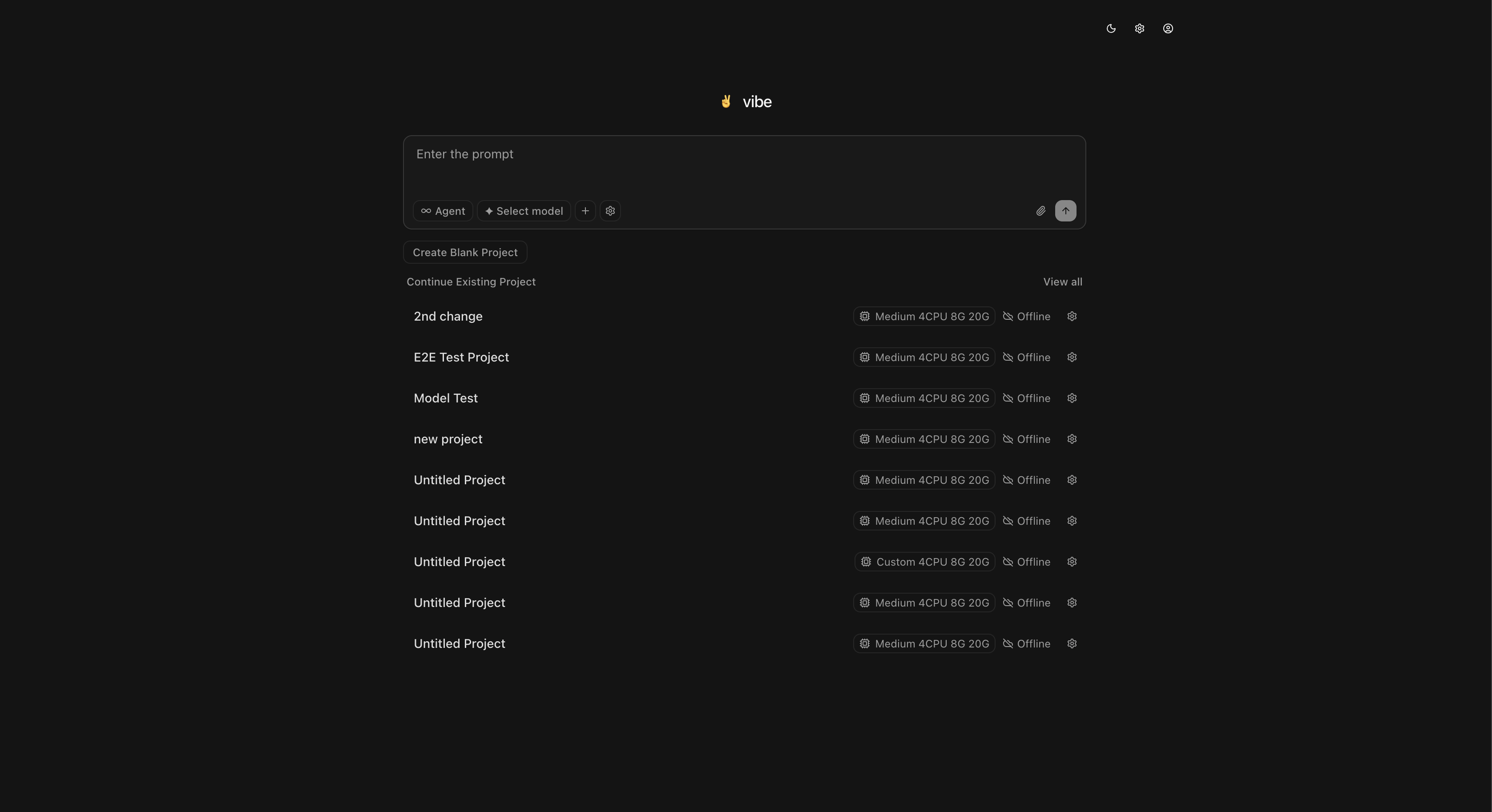Image resolution: width=1492 pixels, height=812 pixels.
Task: Open the Agent mode selector
Action: 443,211
